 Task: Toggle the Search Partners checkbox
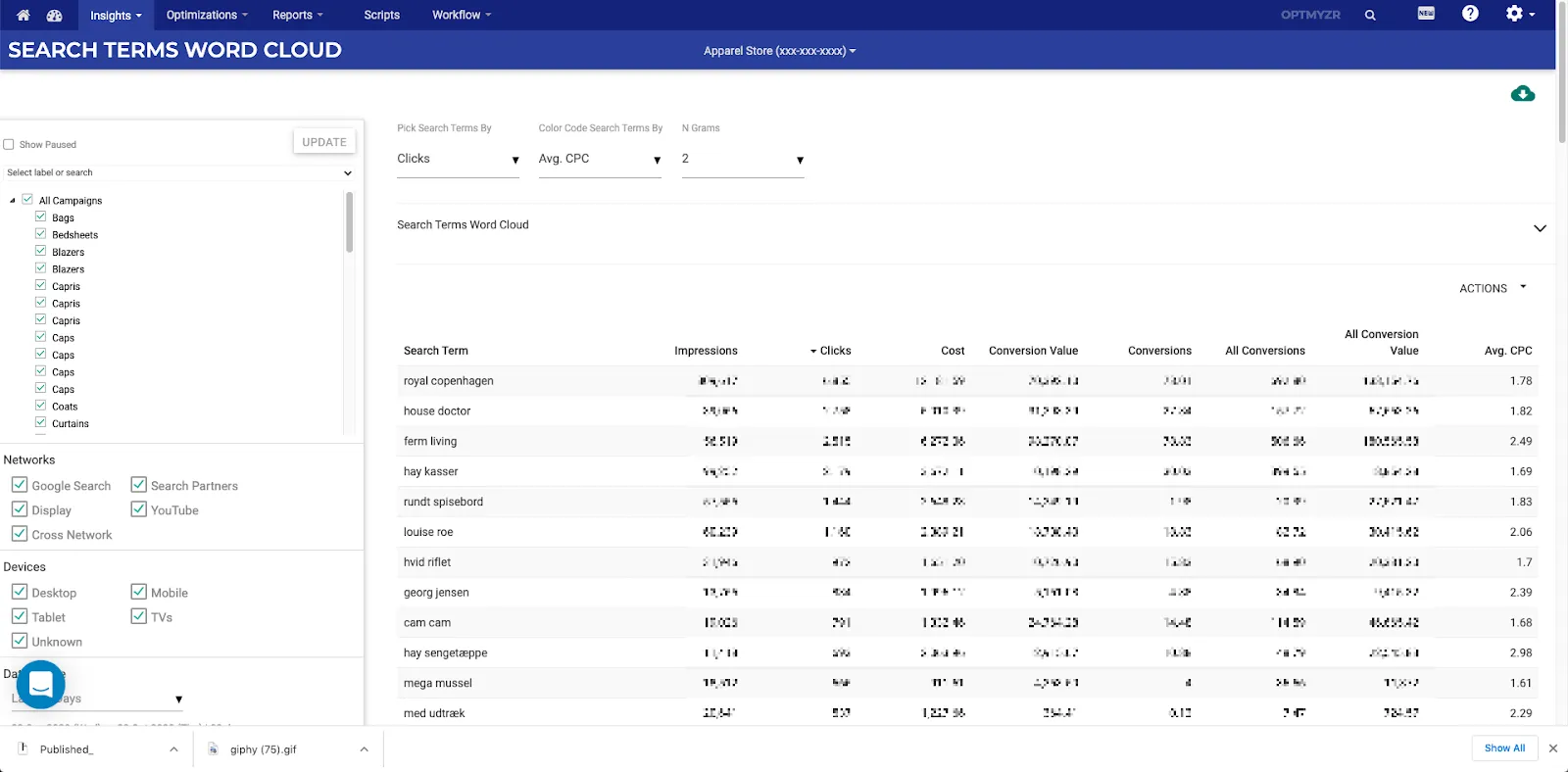[139, 485]
